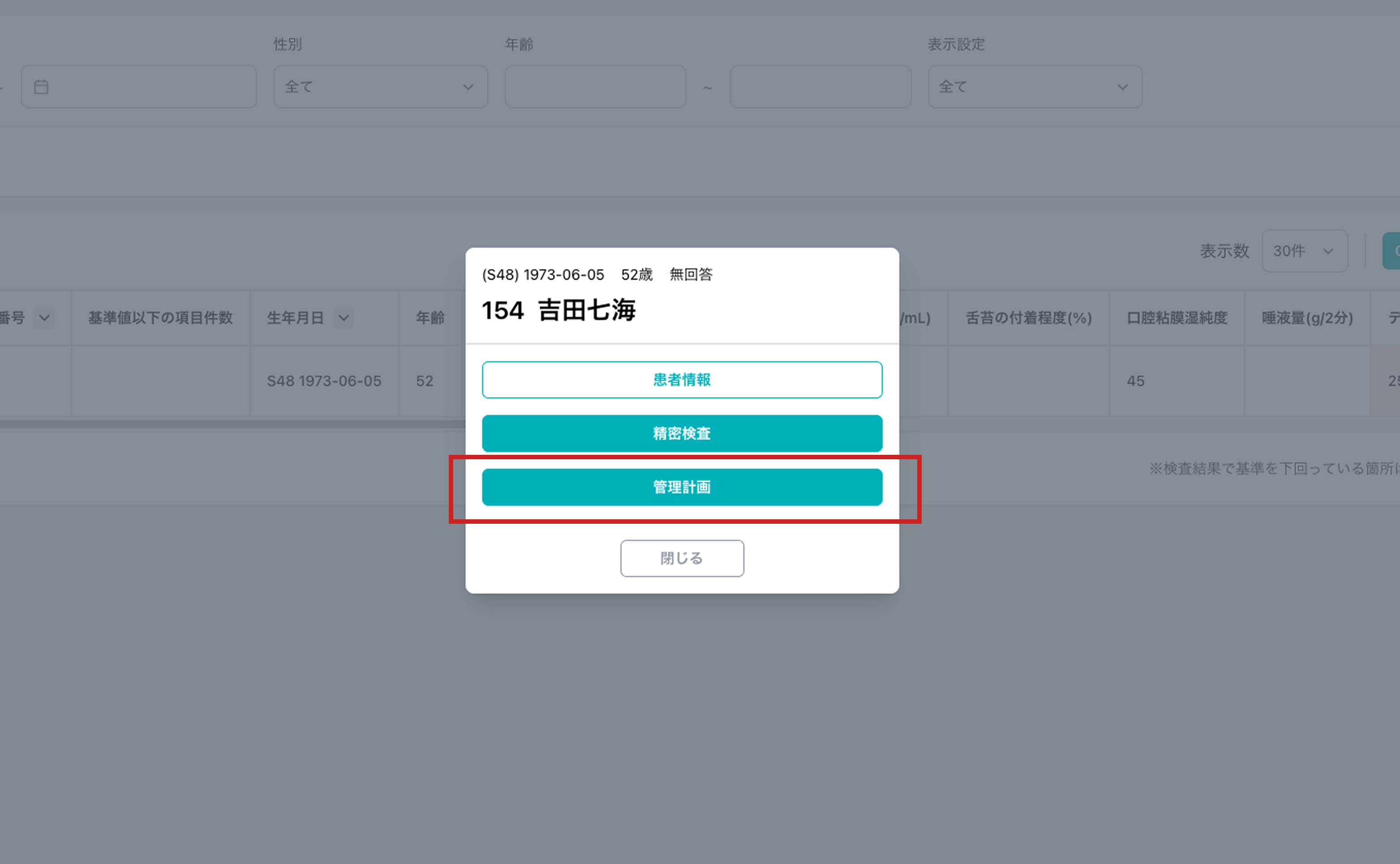Screen dimensions: 1400x864
Task: Click patient name 154 吉田七海 heading
Action: pos(558,310)
